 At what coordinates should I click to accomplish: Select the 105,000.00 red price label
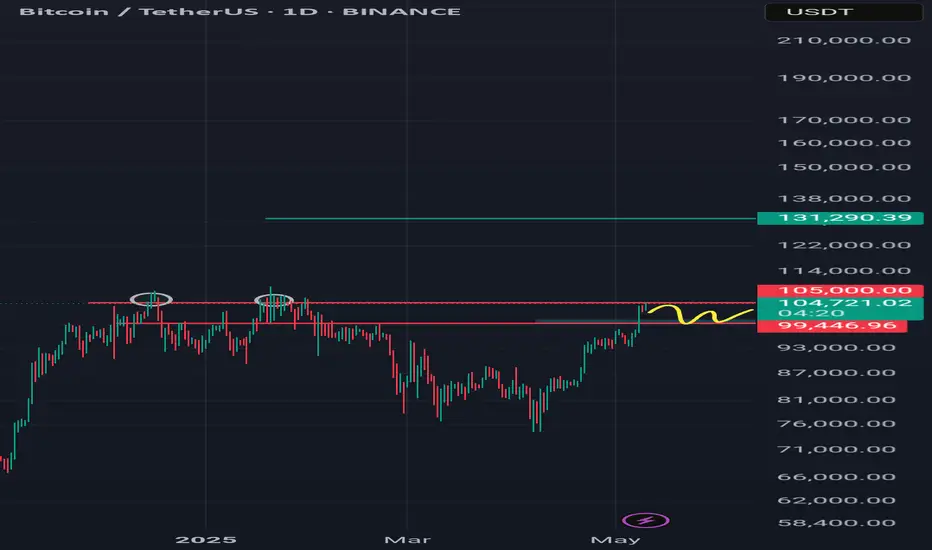point(840,291)
